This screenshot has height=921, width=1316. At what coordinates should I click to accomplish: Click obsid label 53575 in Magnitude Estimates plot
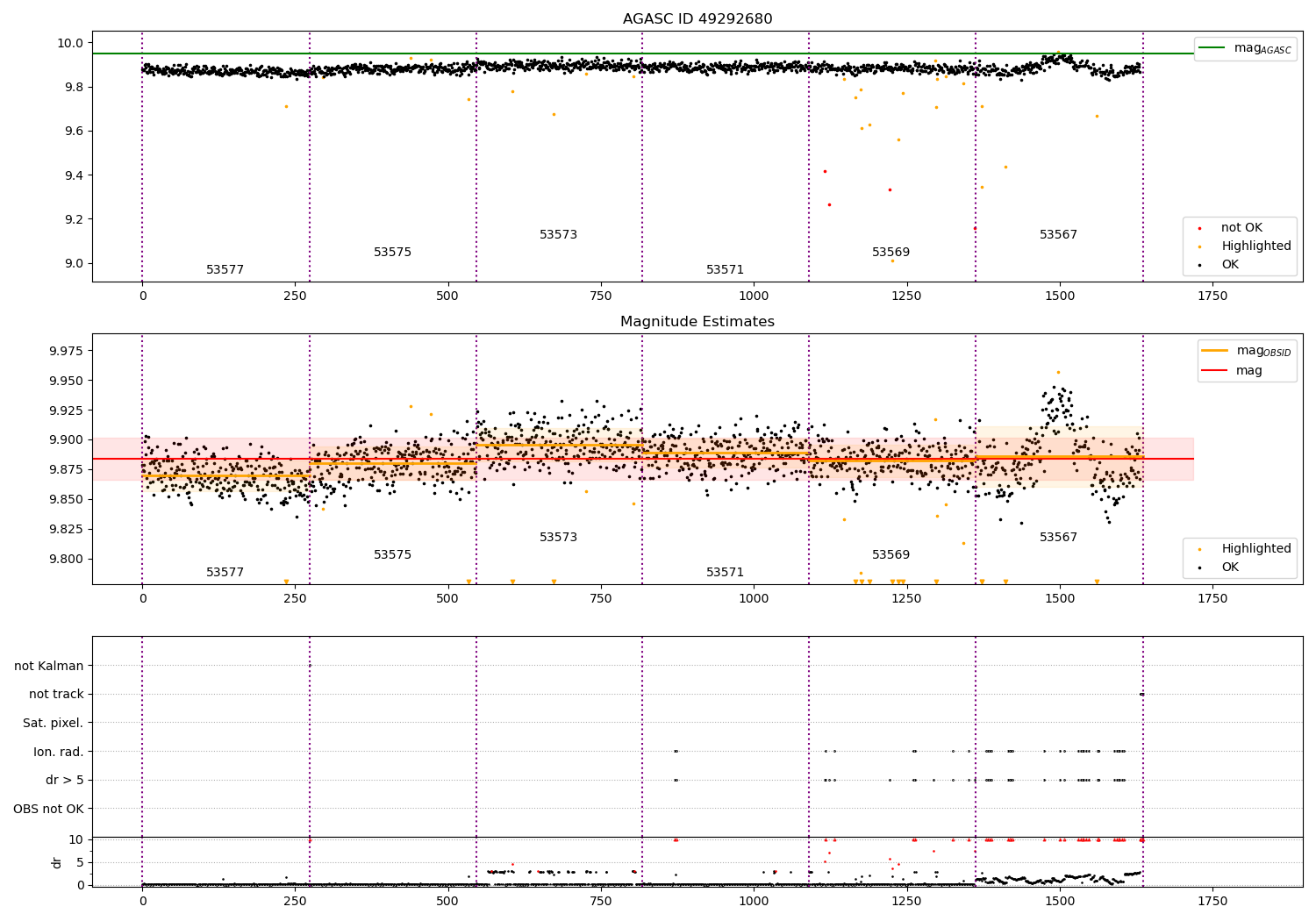[x=392, y=555]
